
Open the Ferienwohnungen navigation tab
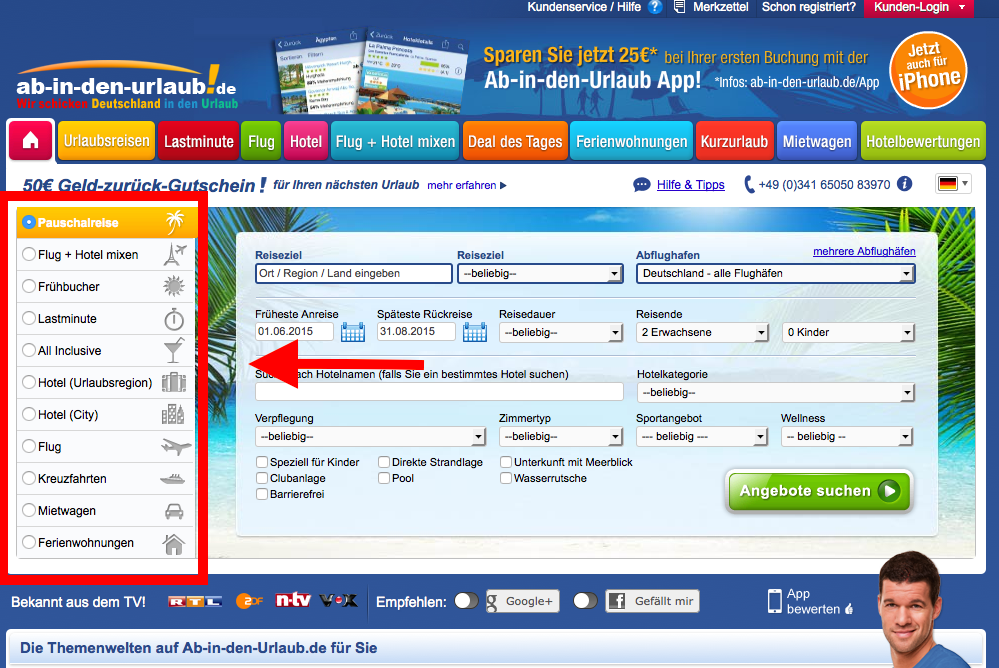631,140
